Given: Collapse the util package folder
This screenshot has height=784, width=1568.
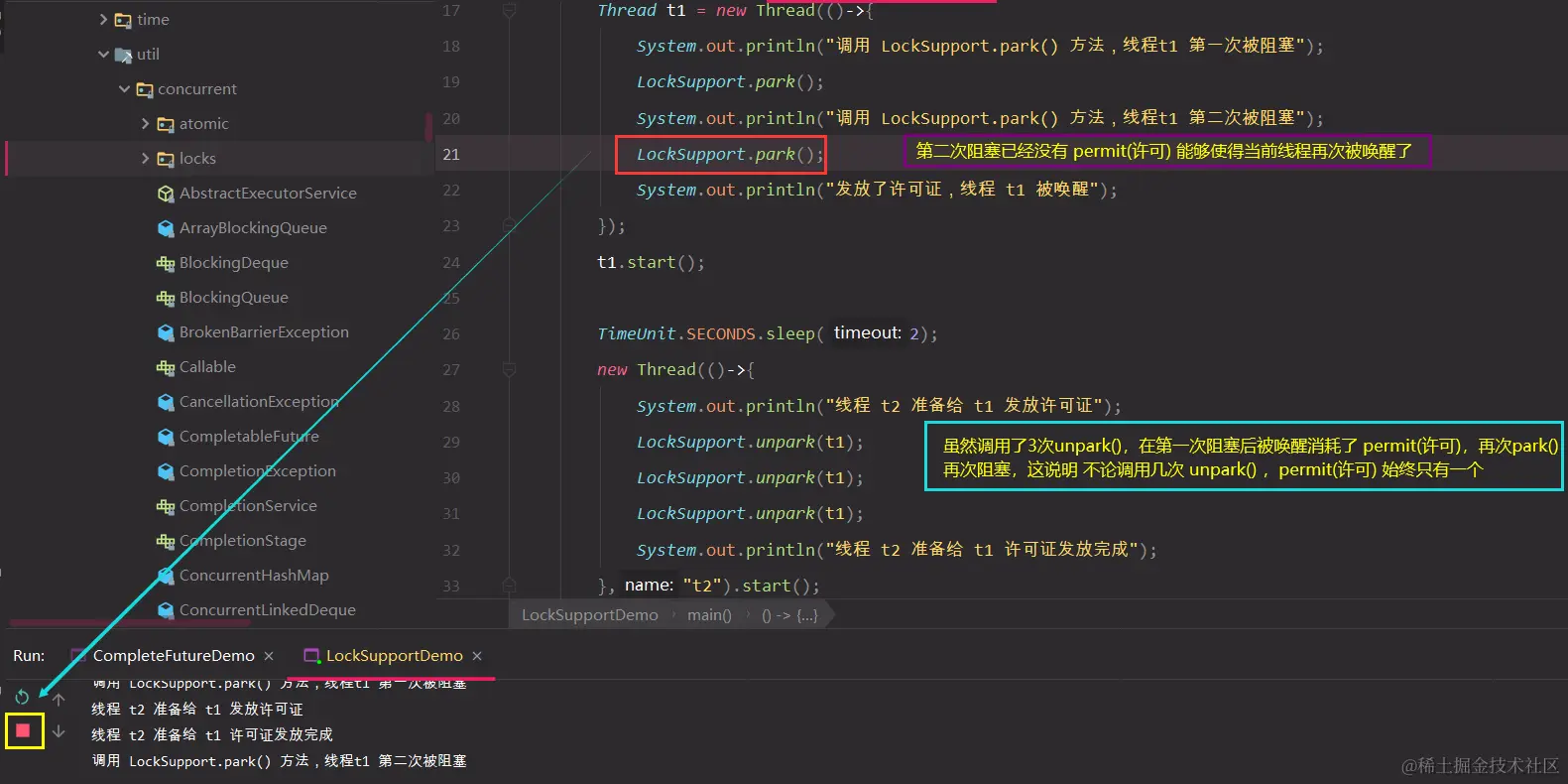Looking at the screenshot, I should [x=103, y=55].
